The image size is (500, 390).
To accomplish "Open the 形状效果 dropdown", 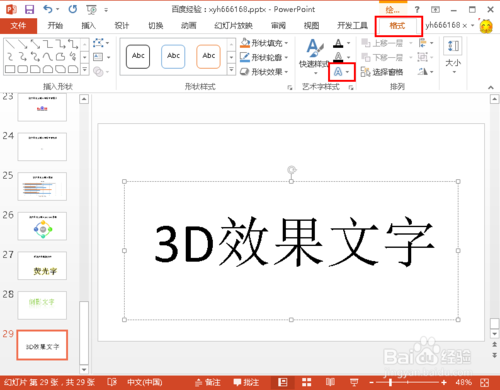I will 264,72.
